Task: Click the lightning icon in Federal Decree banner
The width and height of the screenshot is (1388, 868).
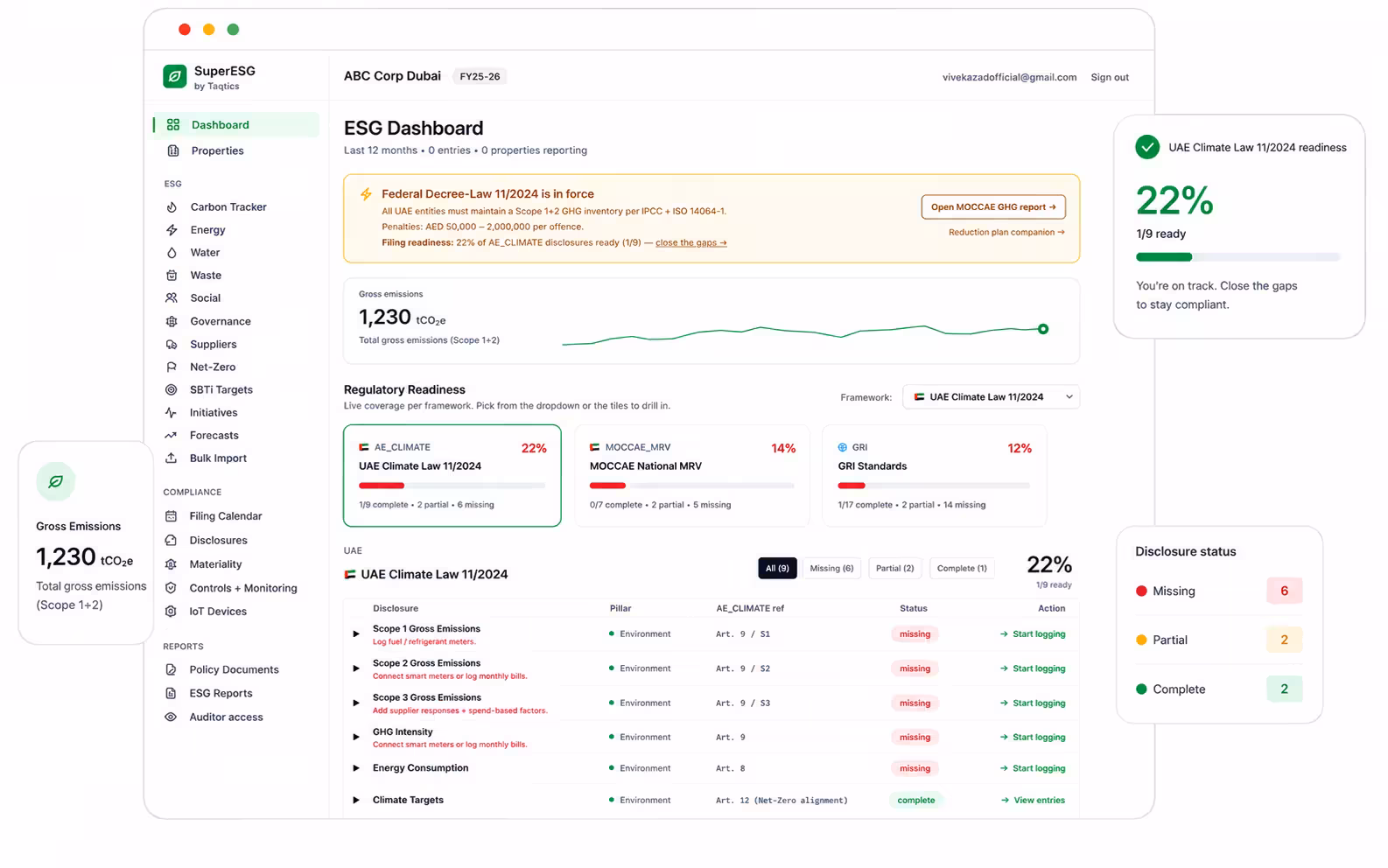Action: (366, 194)
